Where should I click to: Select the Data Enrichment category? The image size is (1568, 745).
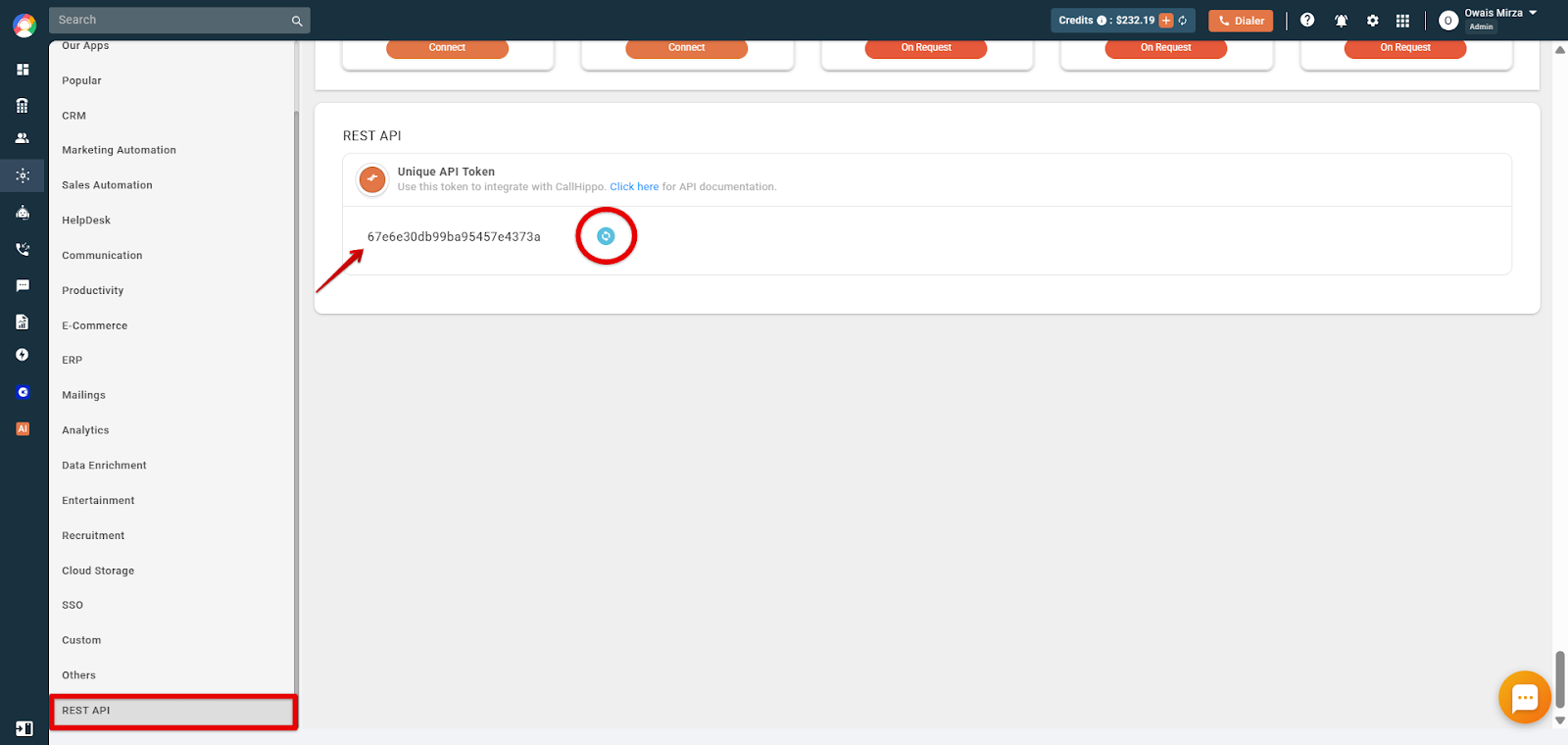[104, 466]
